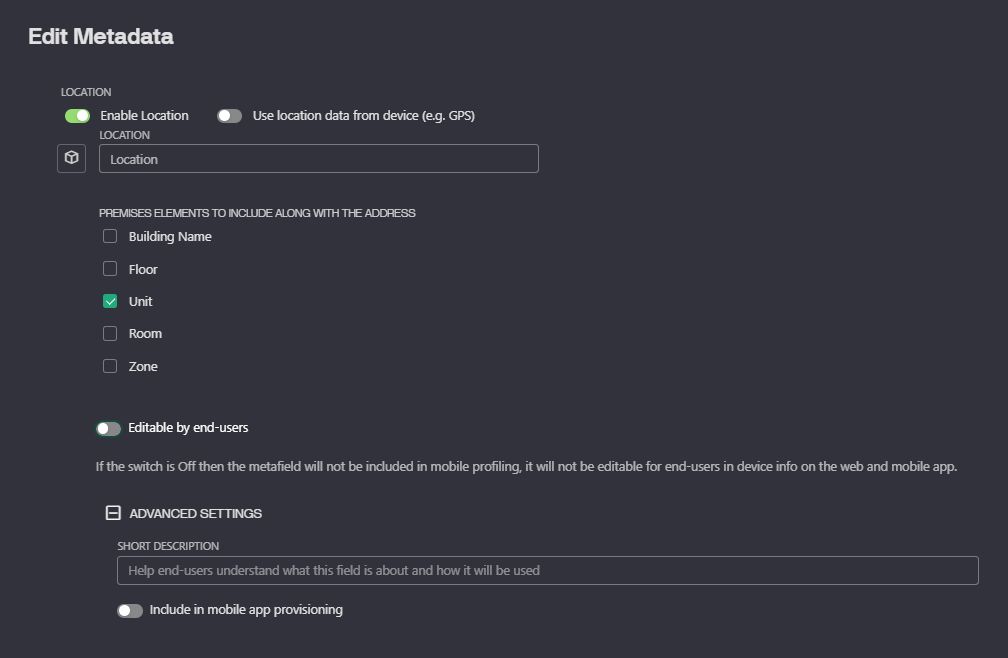Check the Zone checkbox
1008x658 pixels.
click(x=110, y=366)
